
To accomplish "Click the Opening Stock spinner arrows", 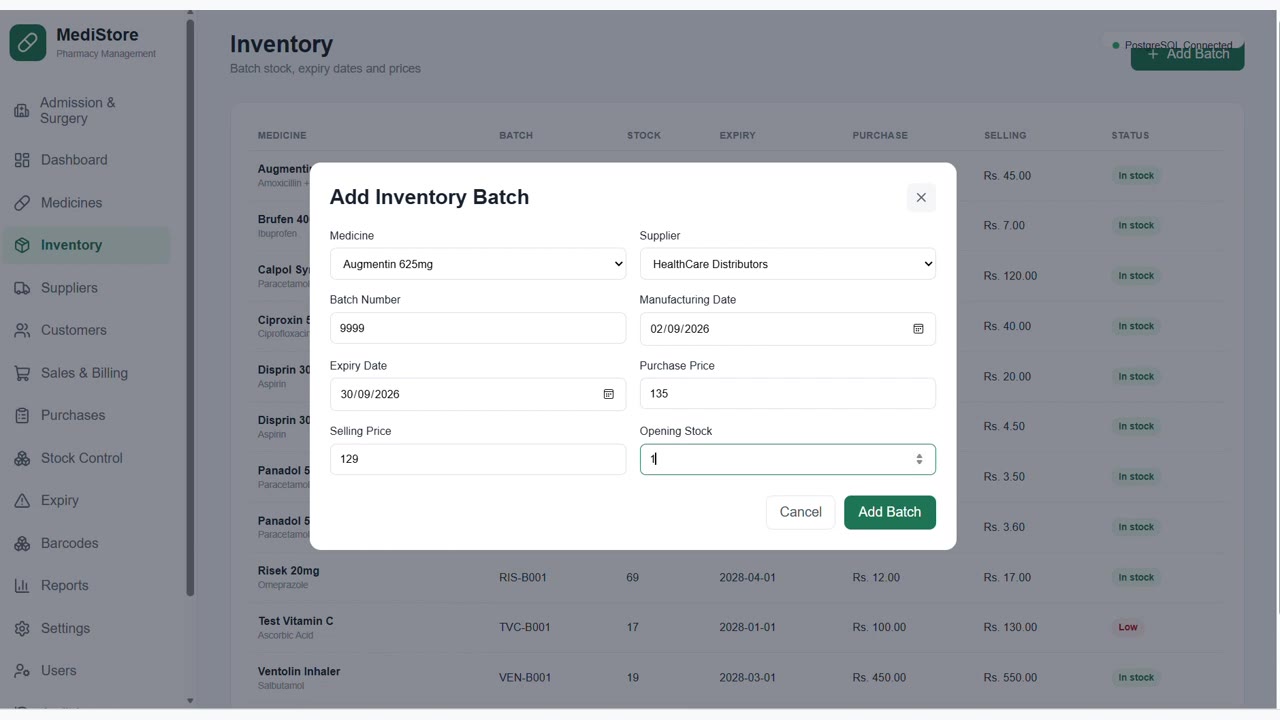I will click(919, 459).
